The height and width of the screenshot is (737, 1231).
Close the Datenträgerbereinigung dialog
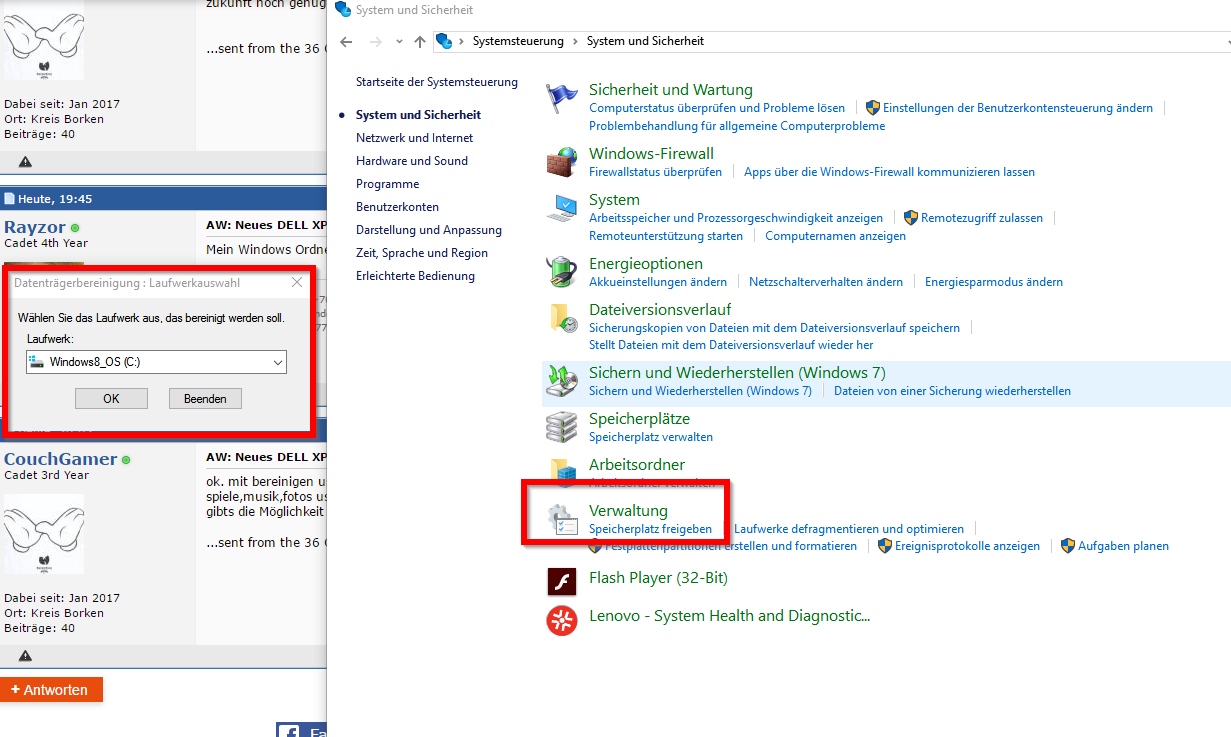(x=297, y=283)
